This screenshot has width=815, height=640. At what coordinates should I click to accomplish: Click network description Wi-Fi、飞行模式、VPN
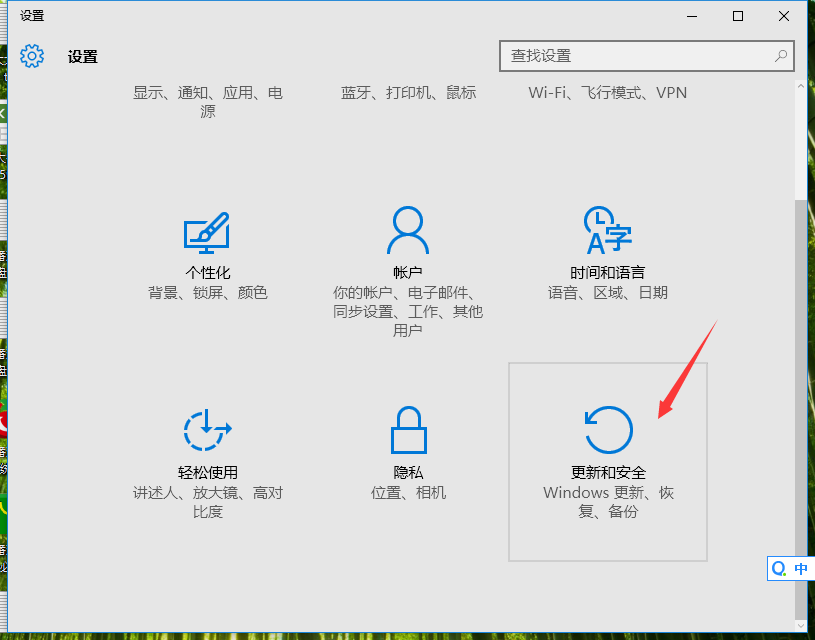pos(608,93)
